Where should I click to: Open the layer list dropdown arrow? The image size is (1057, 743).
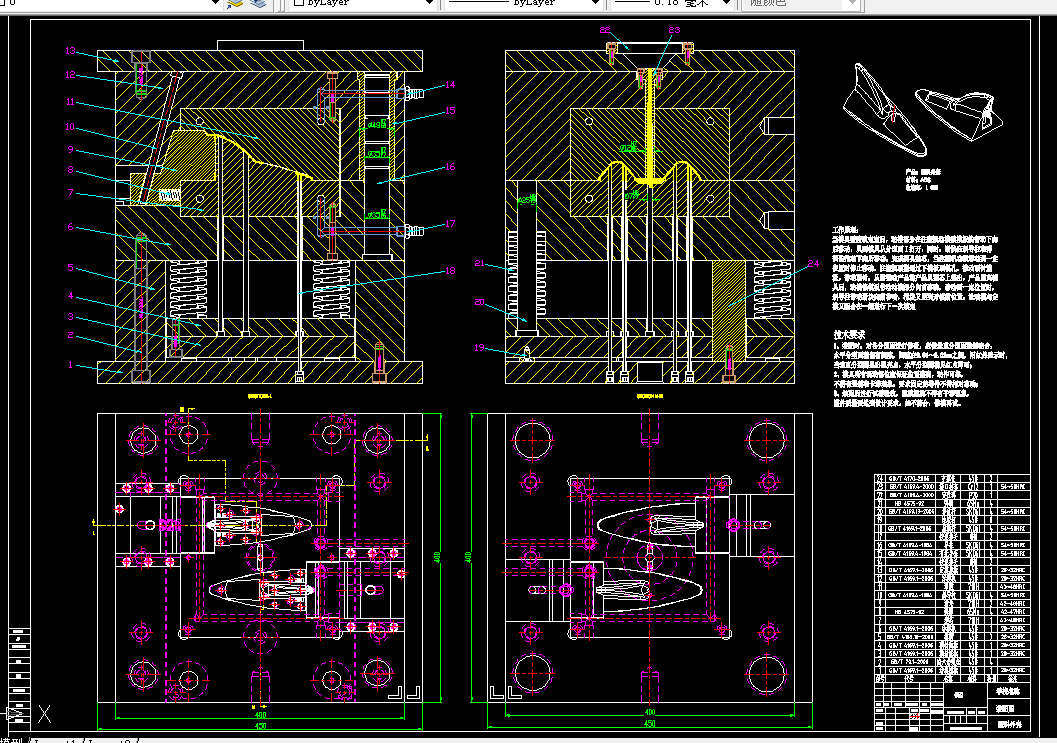[x=215, y=3]
